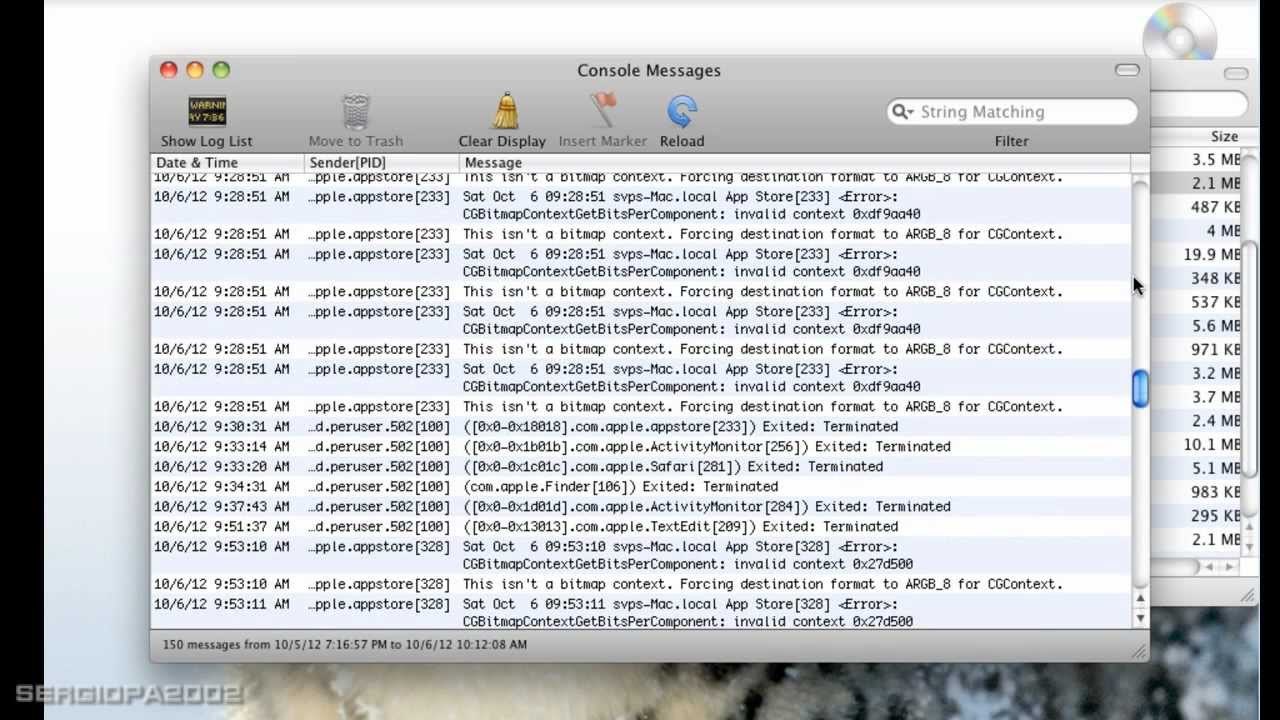Click the Insert Marker flag icon
This screenshot has height=720, width=1280.
pyautogui.click(x=604, y=111)
